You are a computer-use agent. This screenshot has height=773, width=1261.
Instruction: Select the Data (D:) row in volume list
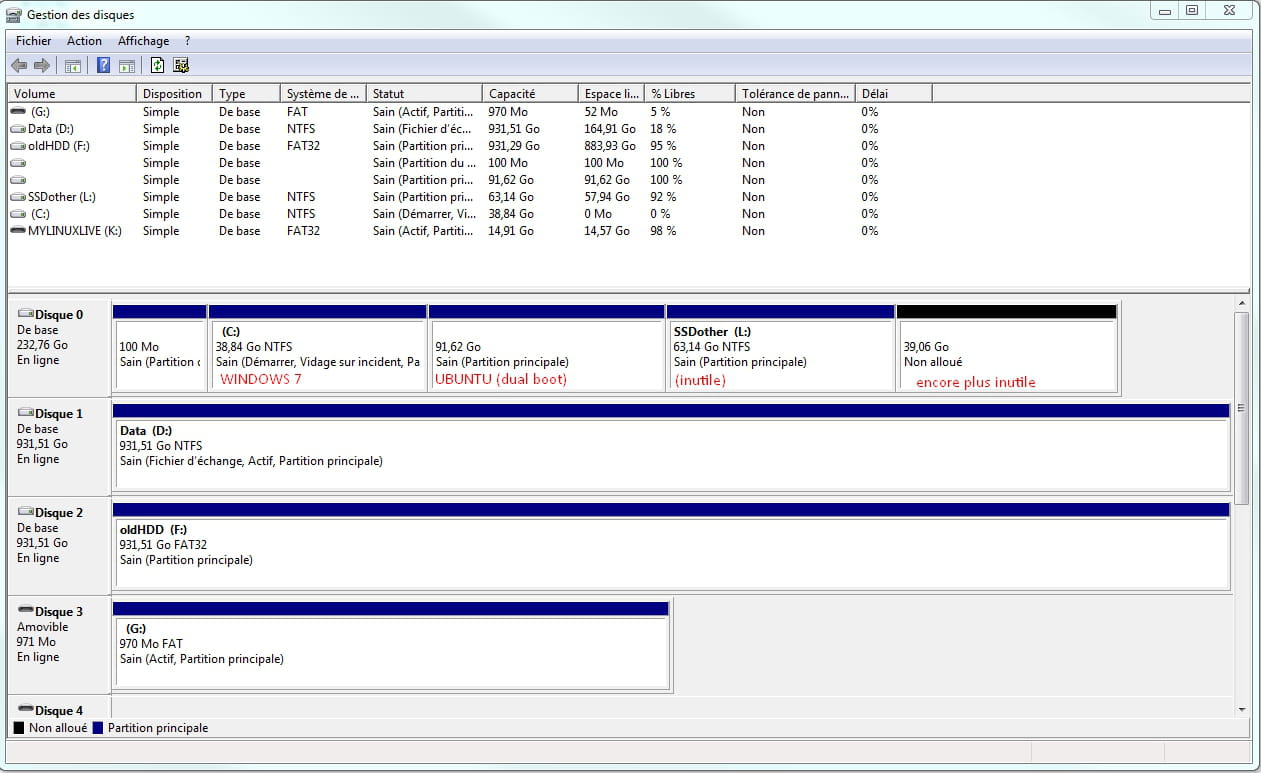pyautogui.click(x=50, y=129)
